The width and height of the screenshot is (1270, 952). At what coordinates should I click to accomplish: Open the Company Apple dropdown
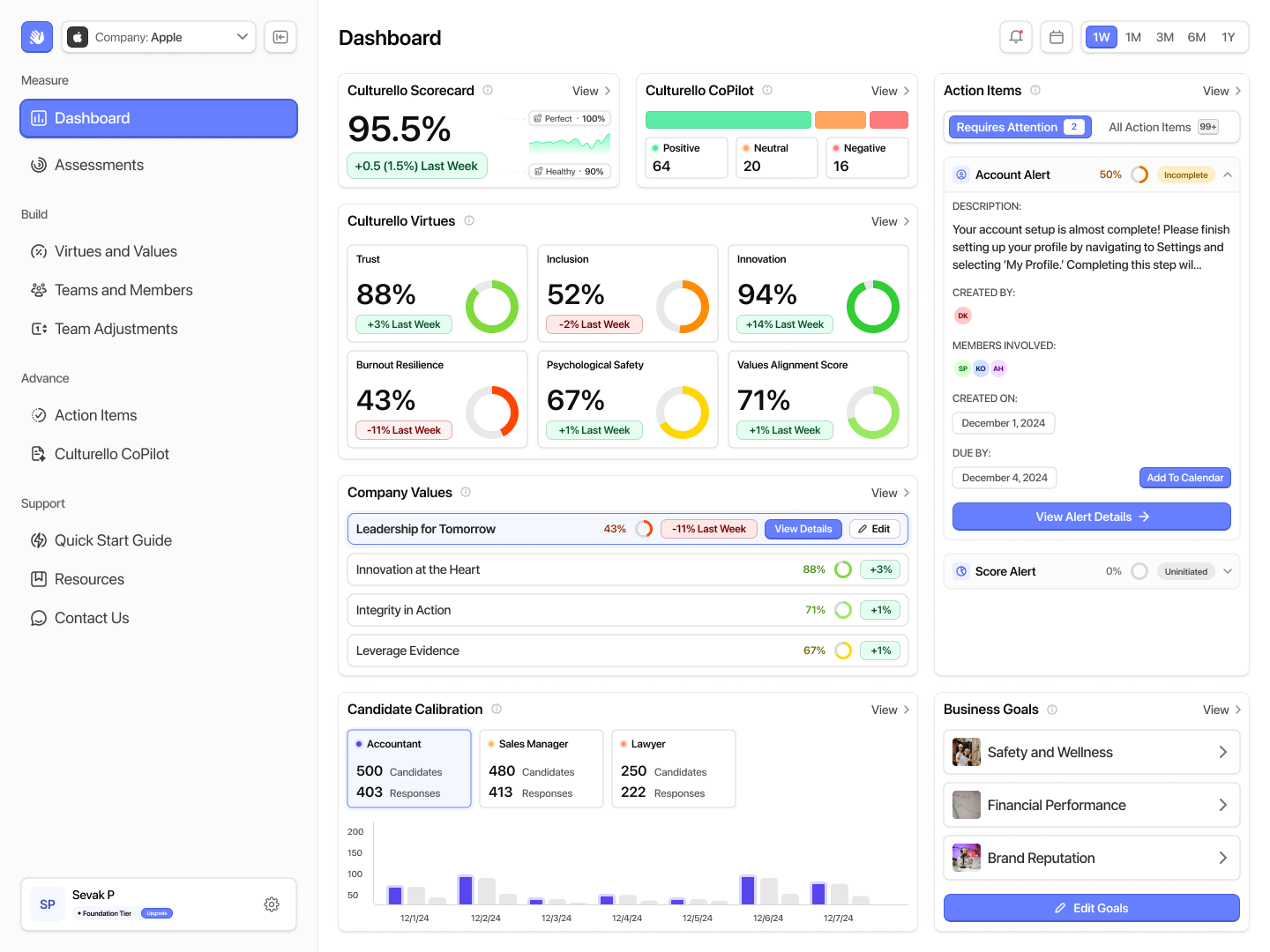pos(159,37)
